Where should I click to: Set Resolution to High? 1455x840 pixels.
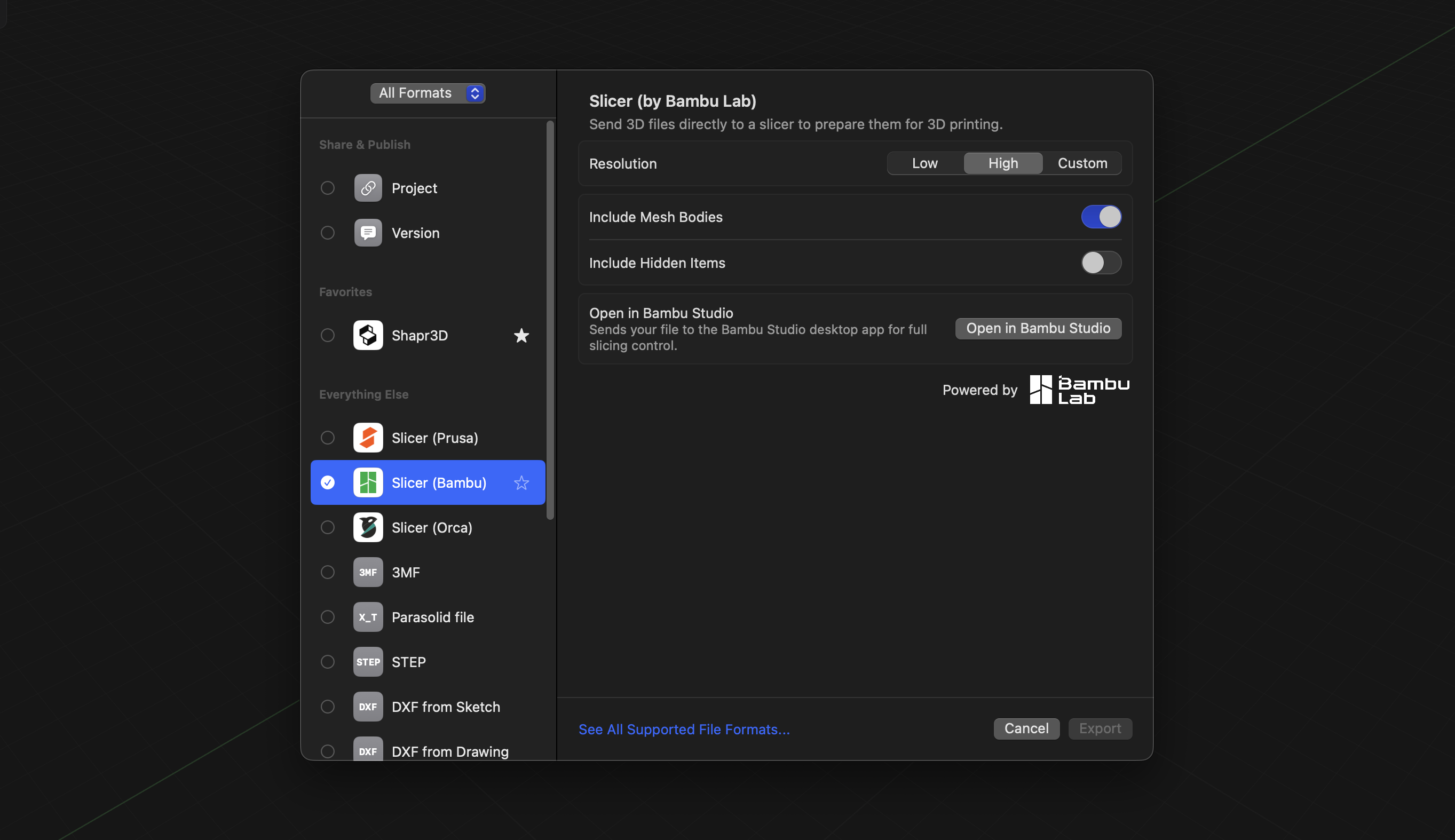(x=1003, y=163)
